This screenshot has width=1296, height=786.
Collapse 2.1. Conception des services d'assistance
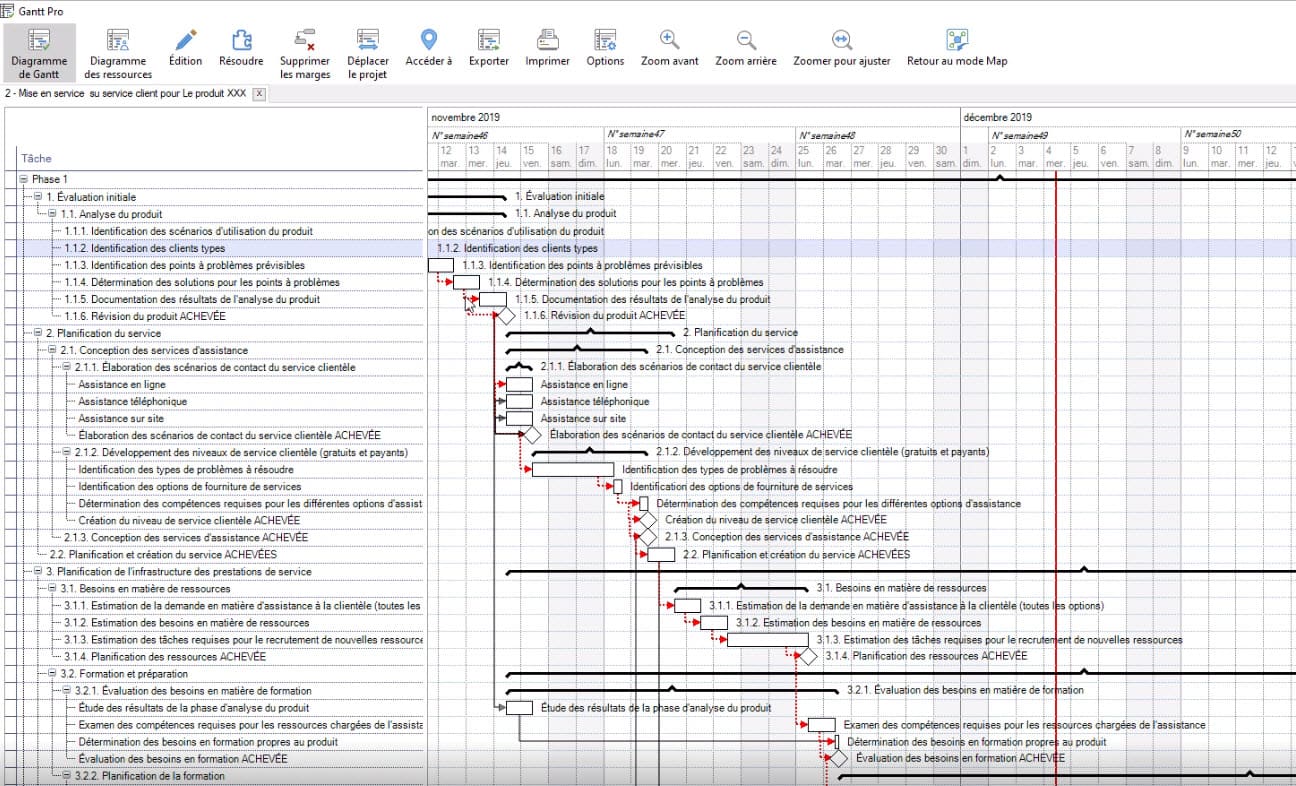pyautogui.click(x=53, y=350)
